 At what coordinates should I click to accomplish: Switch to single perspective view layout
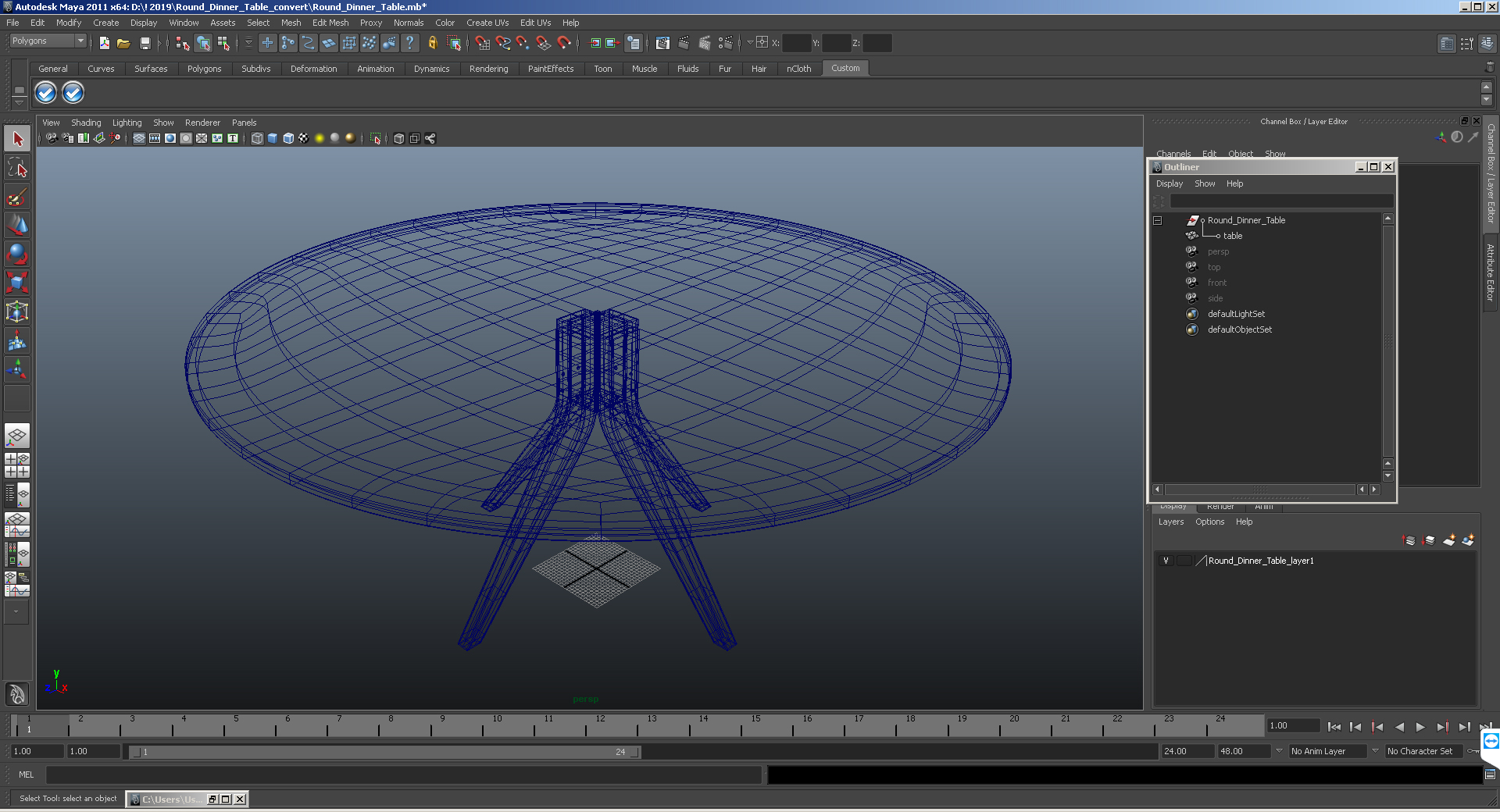(x=17, y=436)
